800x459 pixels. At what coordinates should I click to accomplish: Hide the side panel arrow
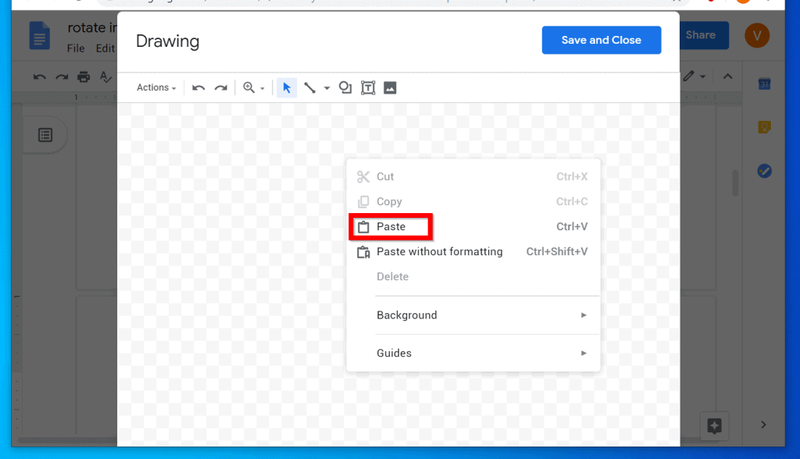763,425
